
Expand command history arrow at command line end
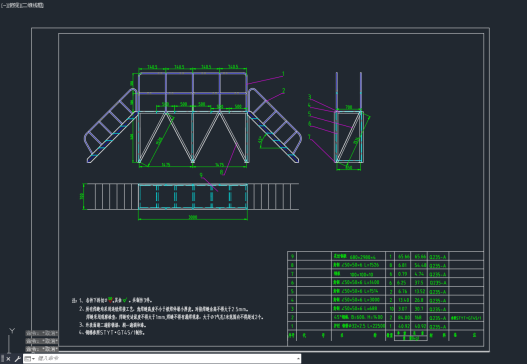point(298,359)
